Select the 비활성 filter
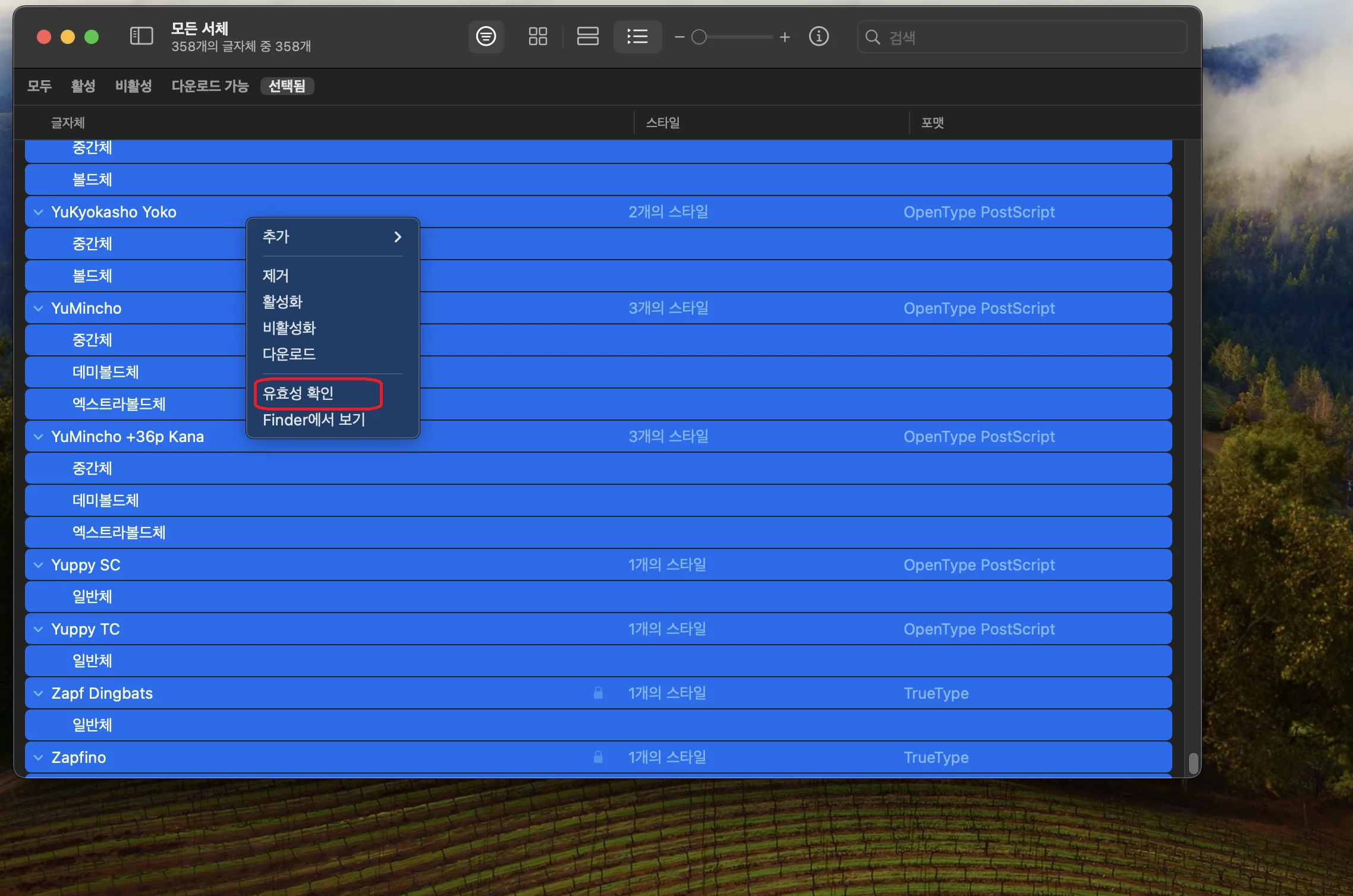This screenshot has height=896, width=1353. pyautogui.click(x=134, y=86)
